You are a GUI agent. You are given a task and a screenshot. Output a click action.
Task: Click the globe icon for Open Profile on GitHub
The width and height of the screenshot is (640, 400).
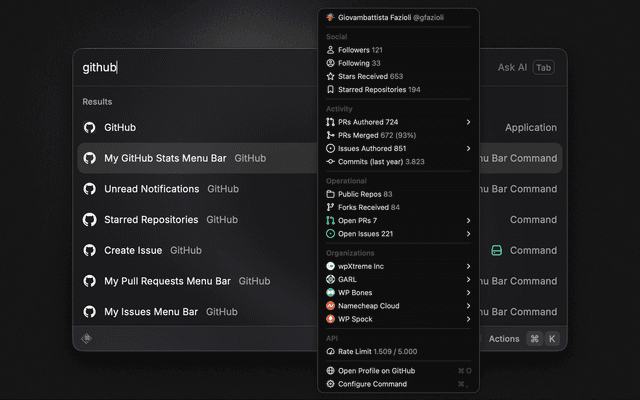330,371
